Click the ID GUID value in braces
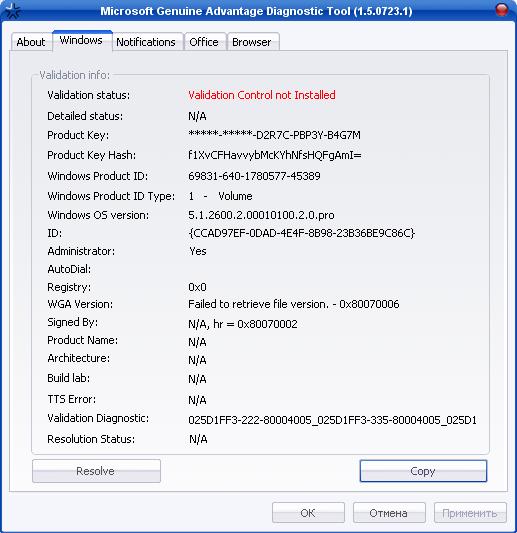Image resolution: width=517 pixels, height=533 pixels. 301,233
